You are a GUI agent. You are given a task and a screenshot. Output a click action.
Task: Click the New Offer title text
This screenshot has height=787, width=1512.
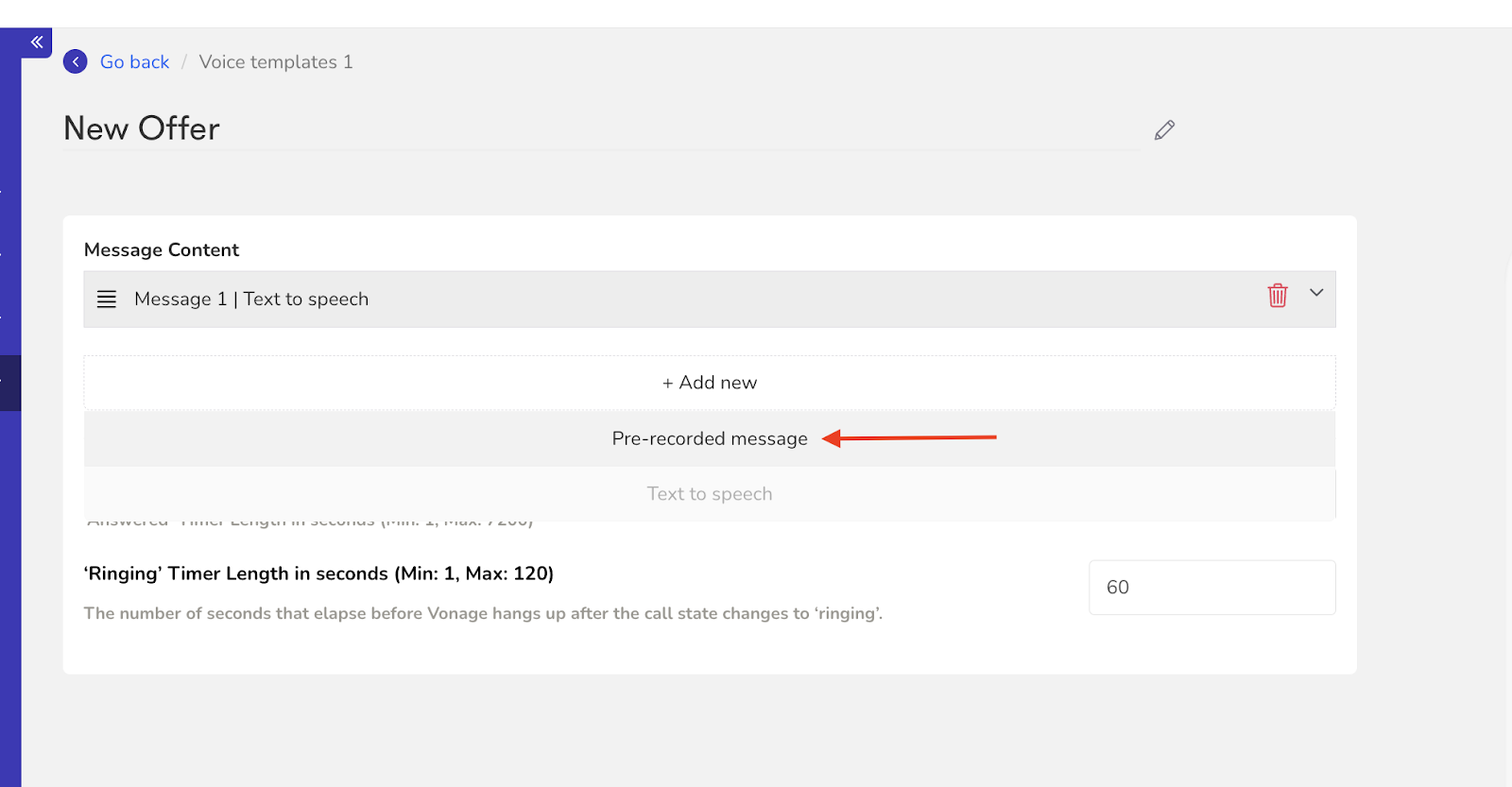pyautogui.click(x=141, y=128)
